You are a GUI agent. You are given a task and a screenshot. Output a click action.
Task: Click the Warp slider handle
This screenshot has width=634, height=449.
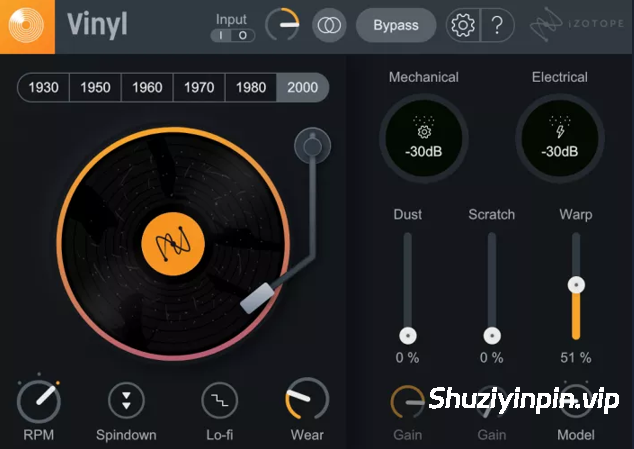pyautogui.click(x=576, y=285)
